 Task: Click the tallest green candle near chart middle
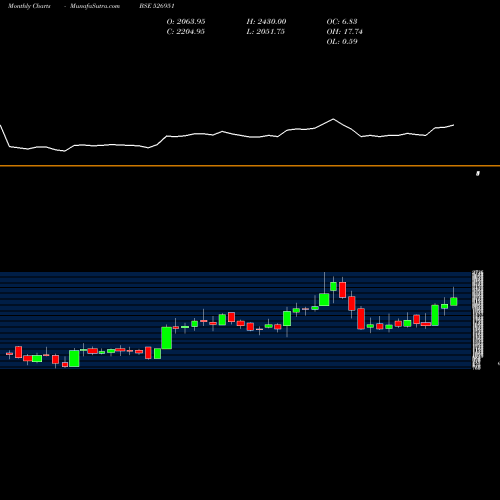tap(167, 338)
